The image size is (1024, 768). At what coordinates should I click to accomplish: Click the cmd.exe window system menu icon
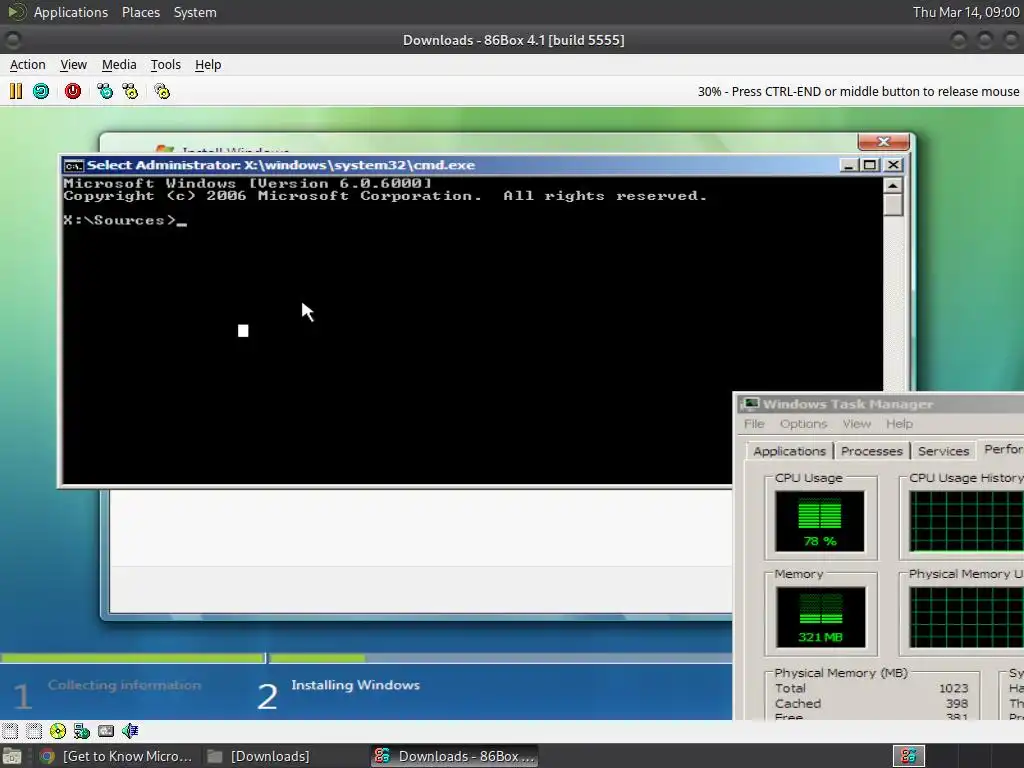(74, 165)
